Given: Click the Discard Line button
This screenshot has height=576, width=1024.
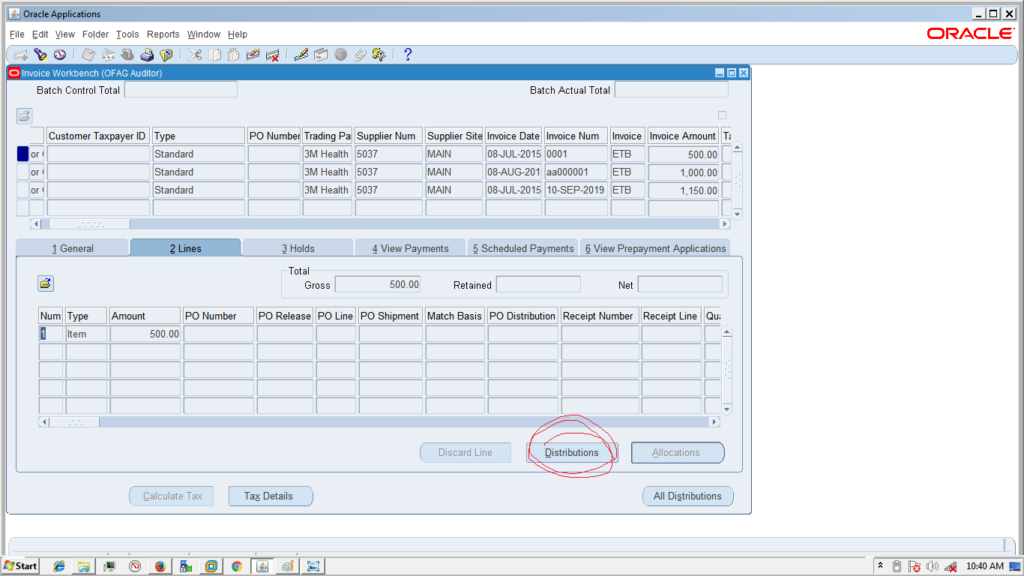Looking at the screenshot, I should pos(465,453).
